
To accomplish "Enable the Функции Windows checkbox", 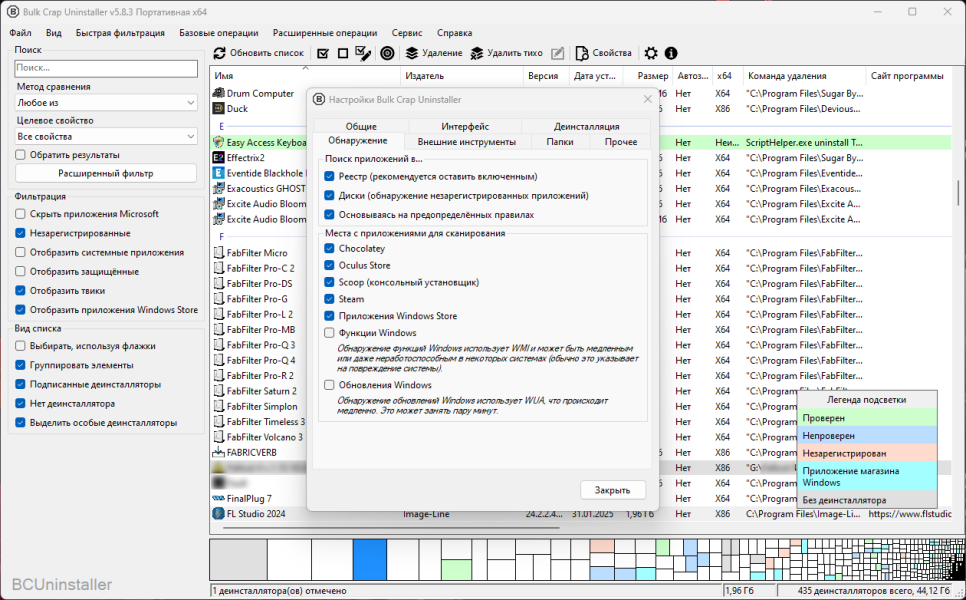I will tap(329, 333).
